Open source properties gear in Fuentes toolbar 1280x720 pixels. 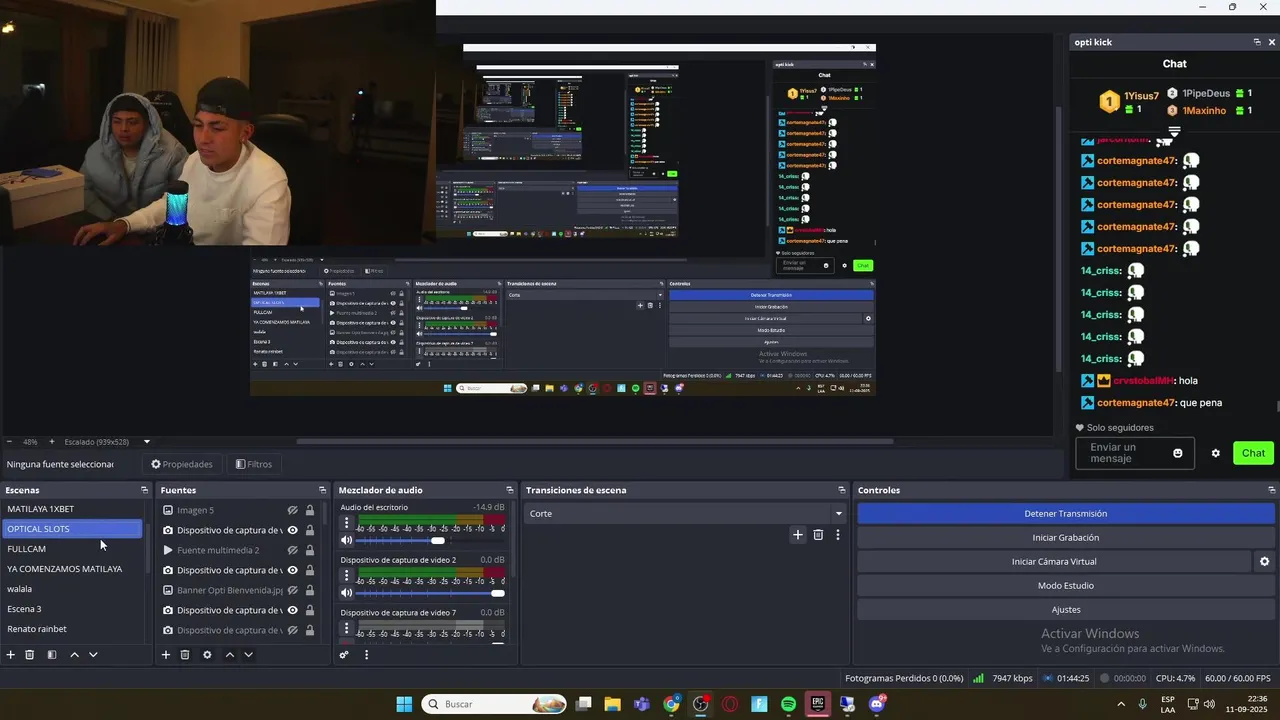pos(207,655)
